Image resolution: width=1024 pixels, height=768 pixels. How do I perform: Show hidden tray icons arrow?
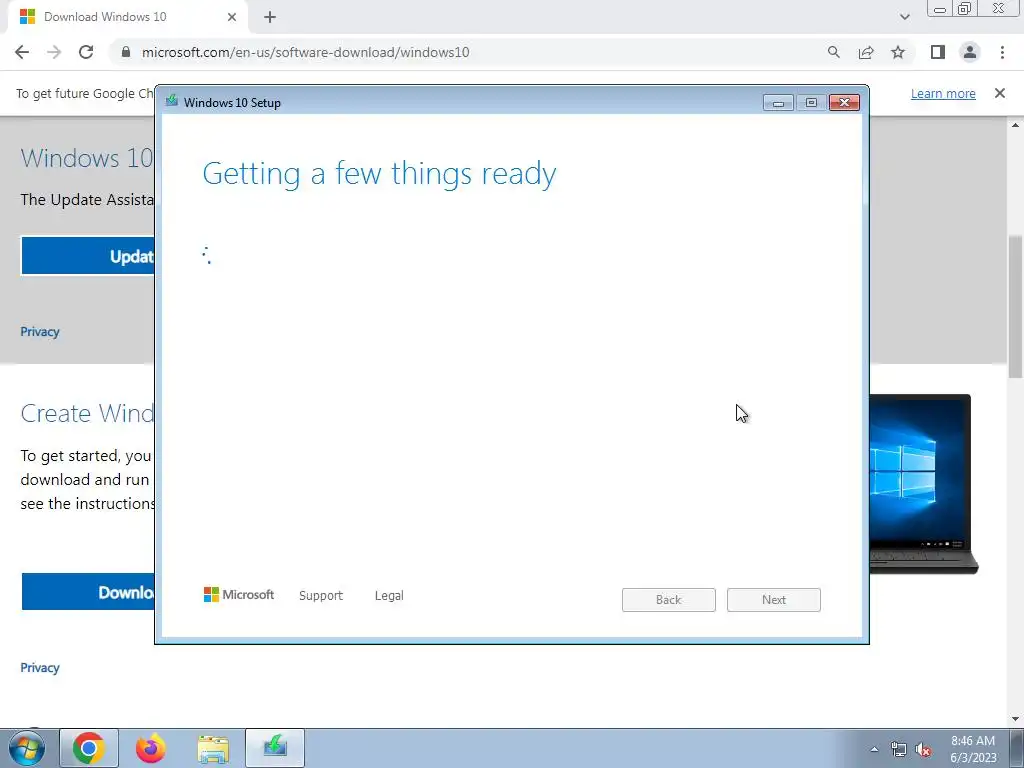pos(874,749)
